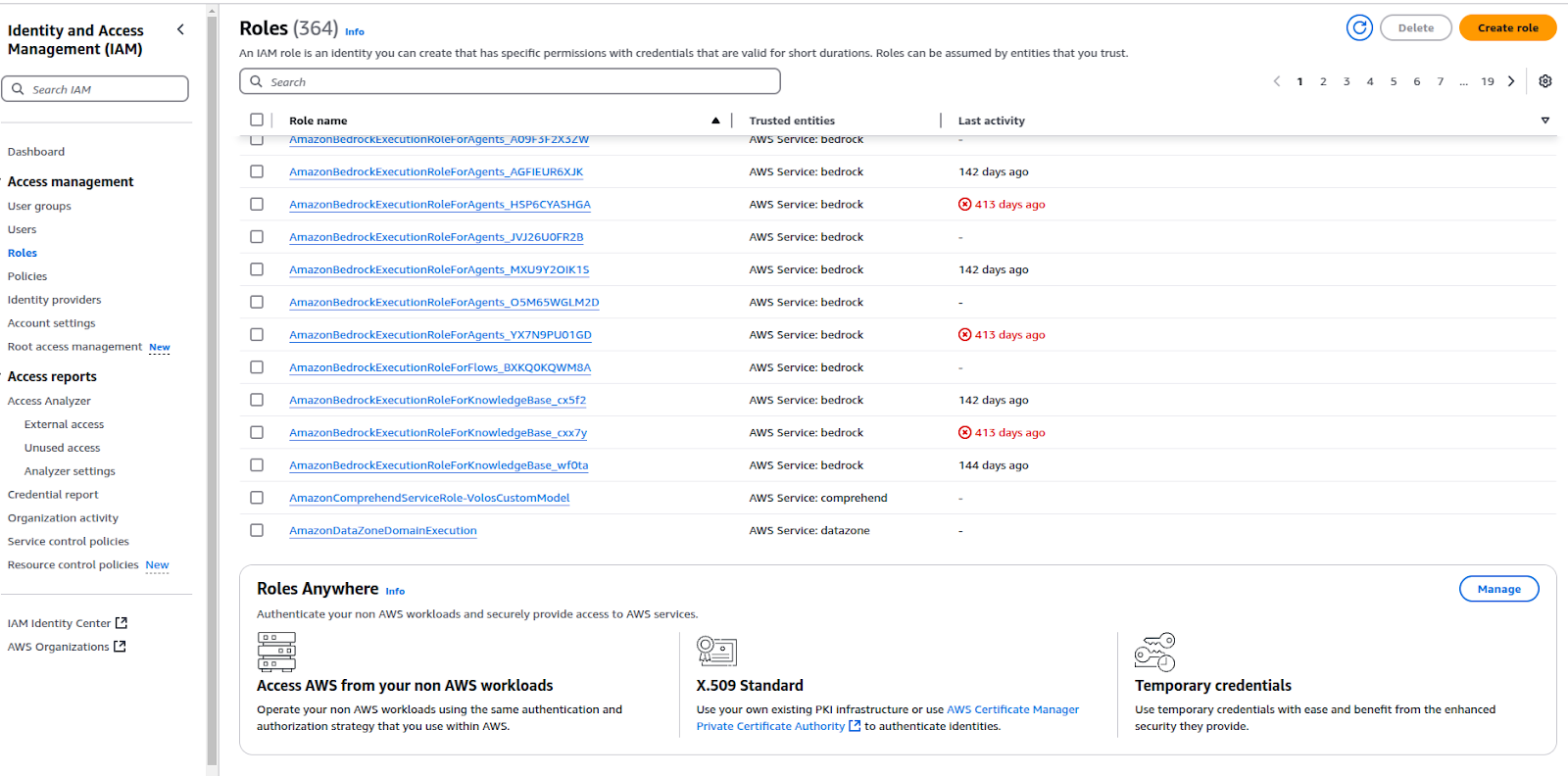This screenshot has width=1568, height=776.
Task: Open Roles in the sidebar
Action: click(23, 253)
